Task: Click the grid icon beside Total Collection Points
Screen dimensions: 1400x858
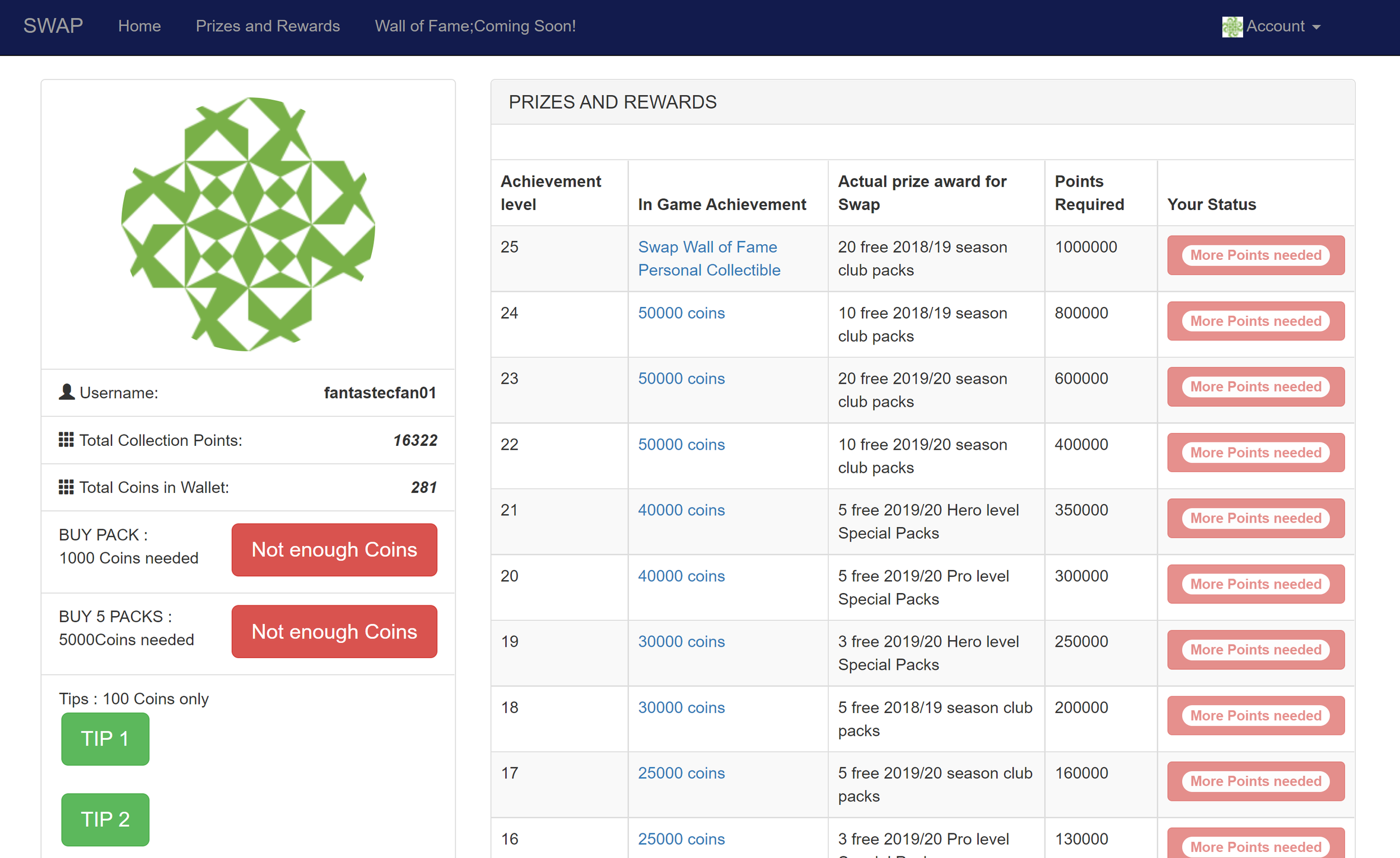Action: point(66,440)
